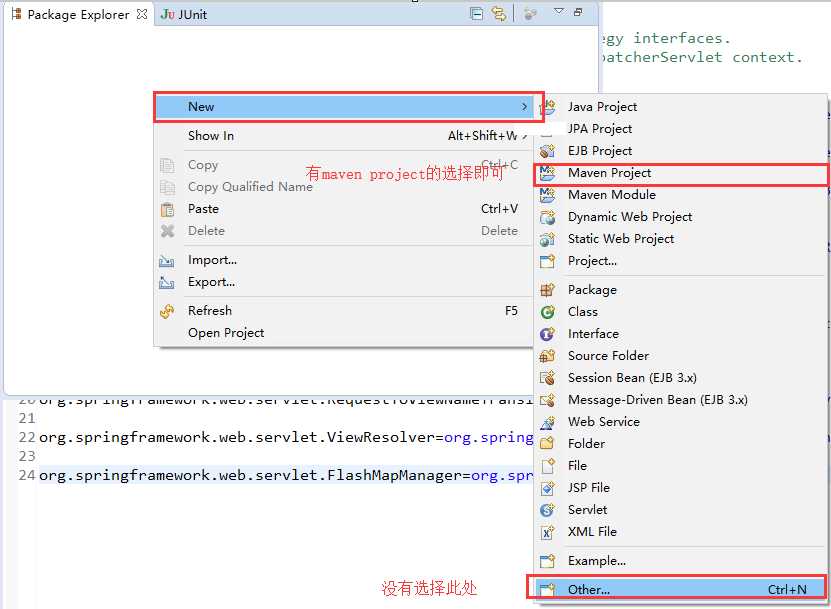The height and width of the screenshot is (609, 831).
Task: Switch to the JUnit tab
Action: point(184,14)
